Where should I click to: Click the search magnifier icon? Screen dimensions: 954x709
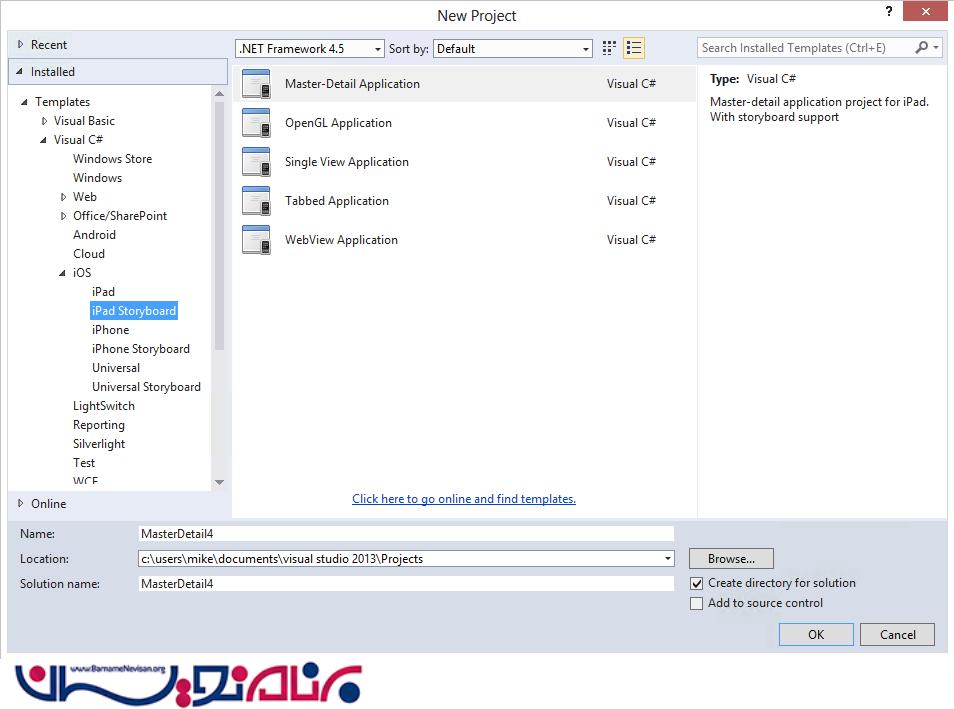coord(922,47)
